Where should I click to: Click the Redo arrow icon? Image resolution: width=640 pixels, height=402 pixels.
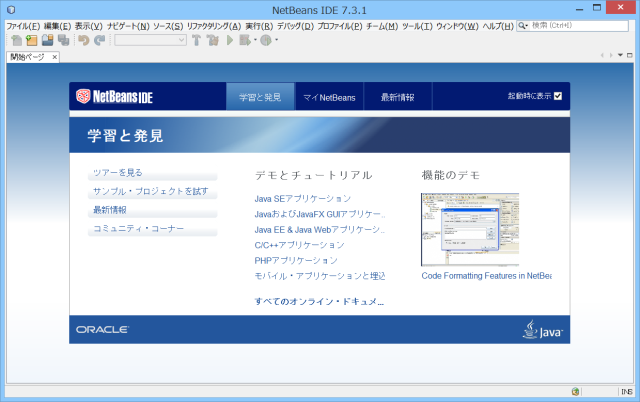click(x=100, y=40)
